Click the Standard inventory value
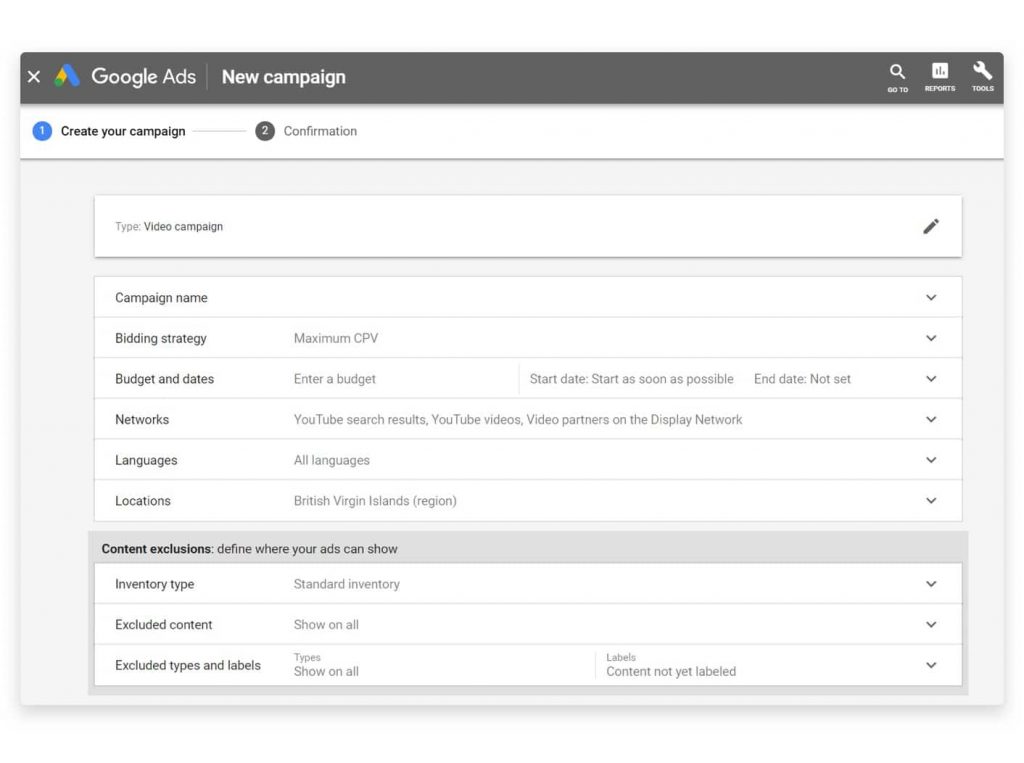 pyautogui.click(x=347, y=584)
